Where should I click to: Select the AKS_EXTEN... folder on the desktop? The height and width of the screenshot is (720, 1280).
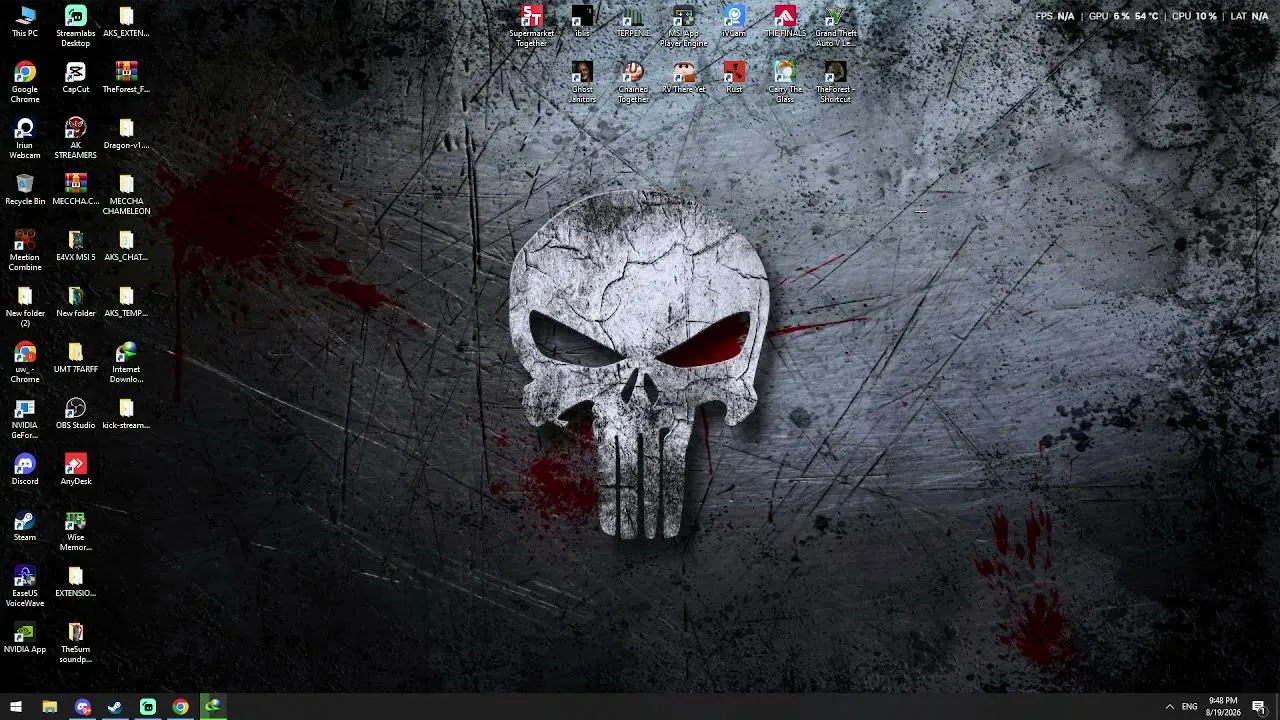click(126, 22)
